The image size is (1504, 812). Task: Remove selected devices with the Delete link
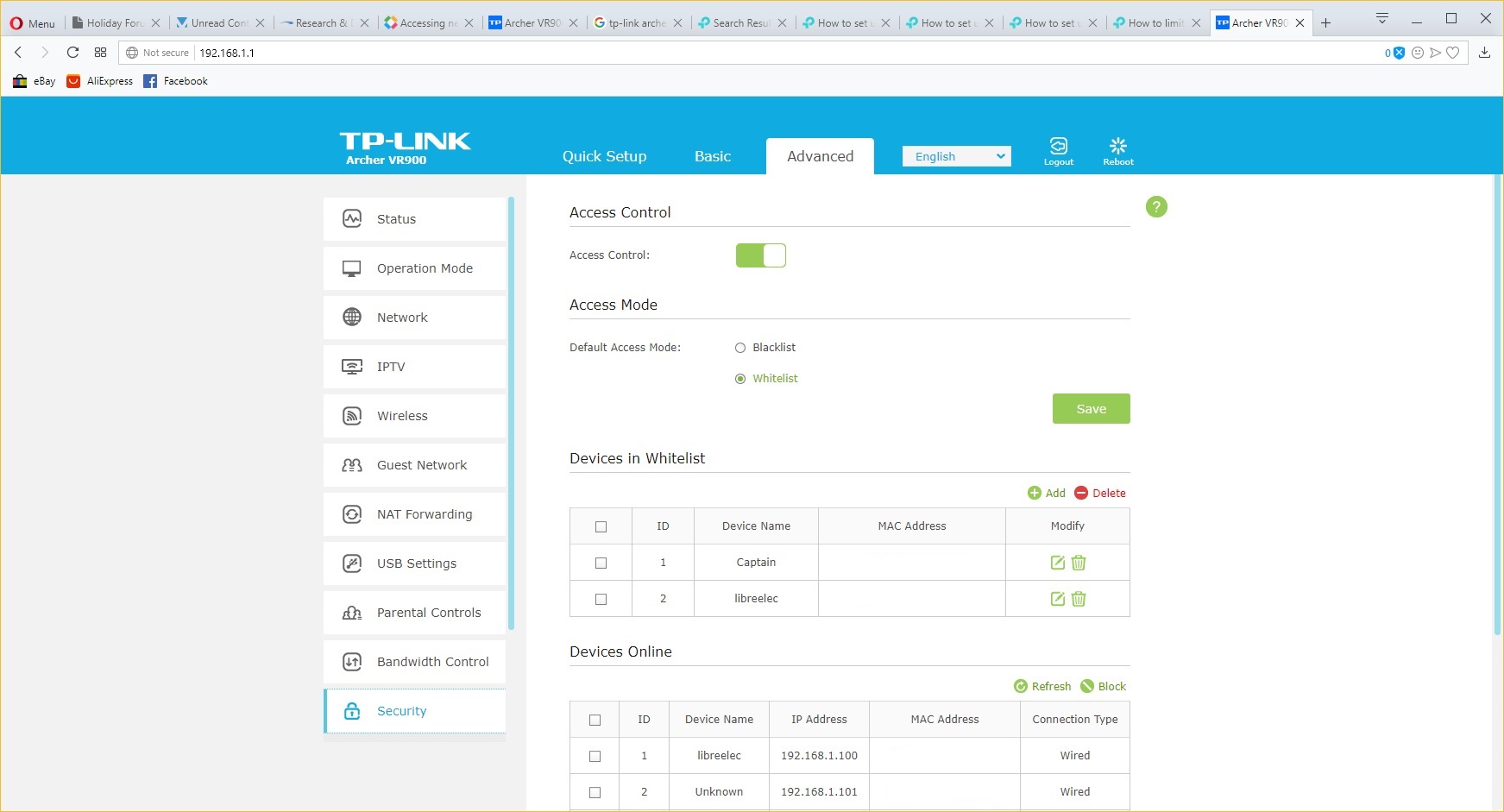(x=1100, y=493)
